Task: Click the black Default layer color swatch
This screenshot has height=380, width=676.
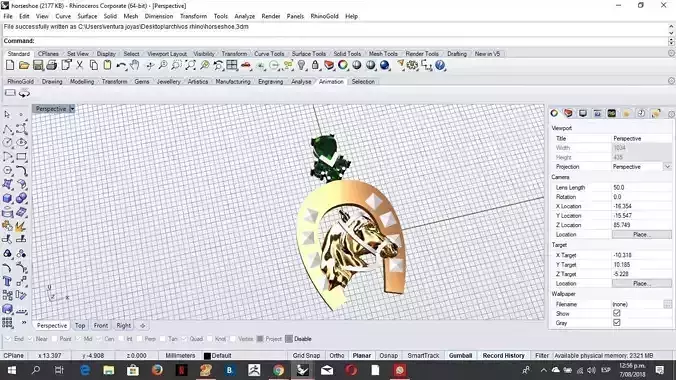Action: pos(207,356)
